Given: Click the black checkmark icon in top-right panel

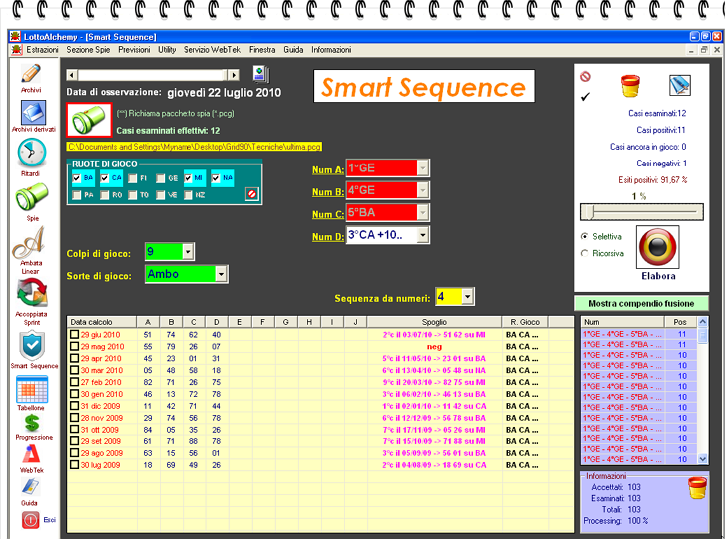Looking at the screenshot, I should coord(585,97).
